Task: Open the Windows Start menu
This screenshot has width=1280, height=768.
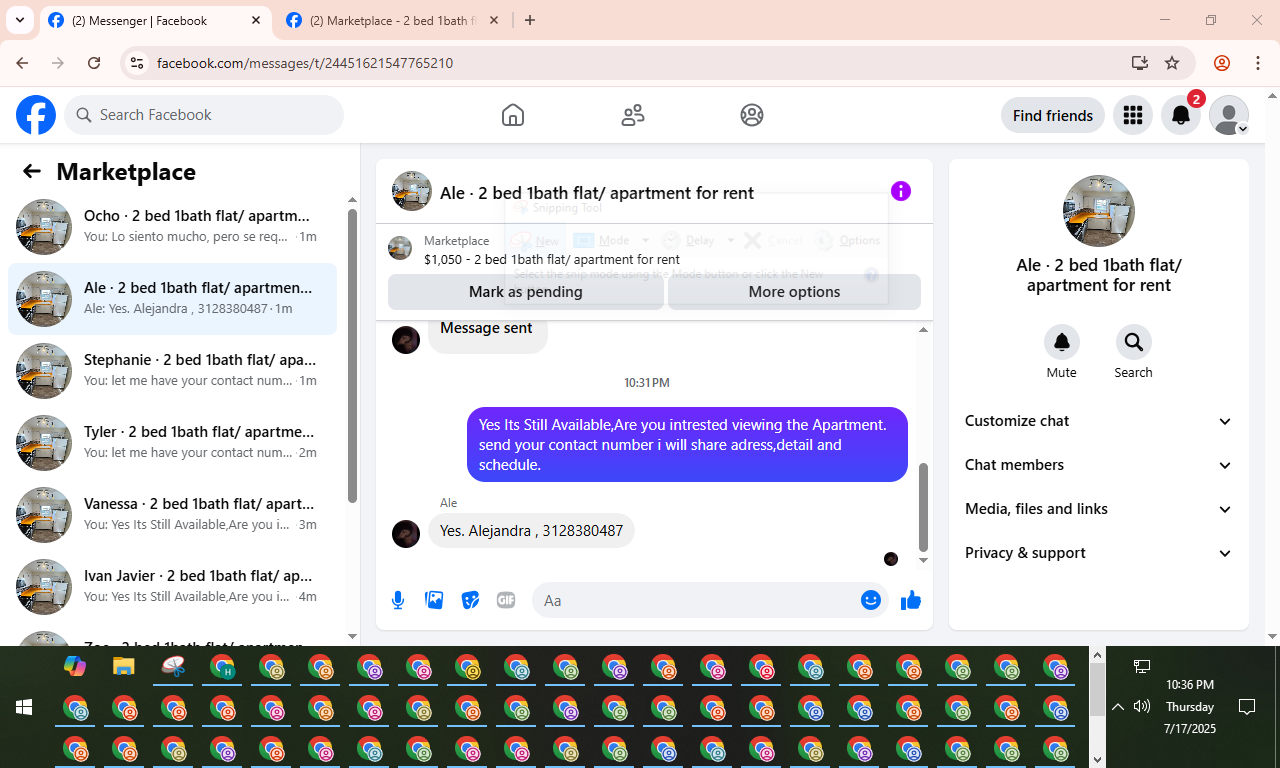Action: [24, 707]
